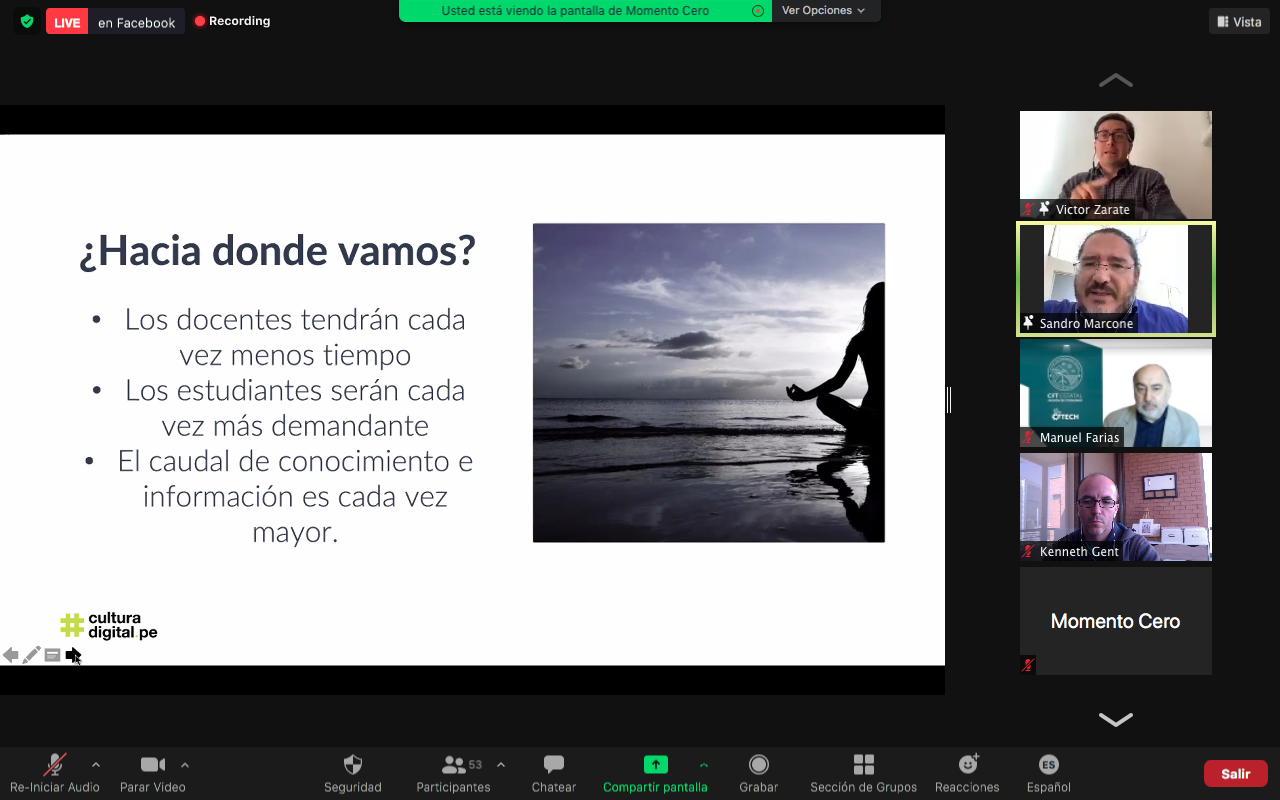
Task: Click the red Salir button
Action: pyautogui.click(x=1235, y=774)
